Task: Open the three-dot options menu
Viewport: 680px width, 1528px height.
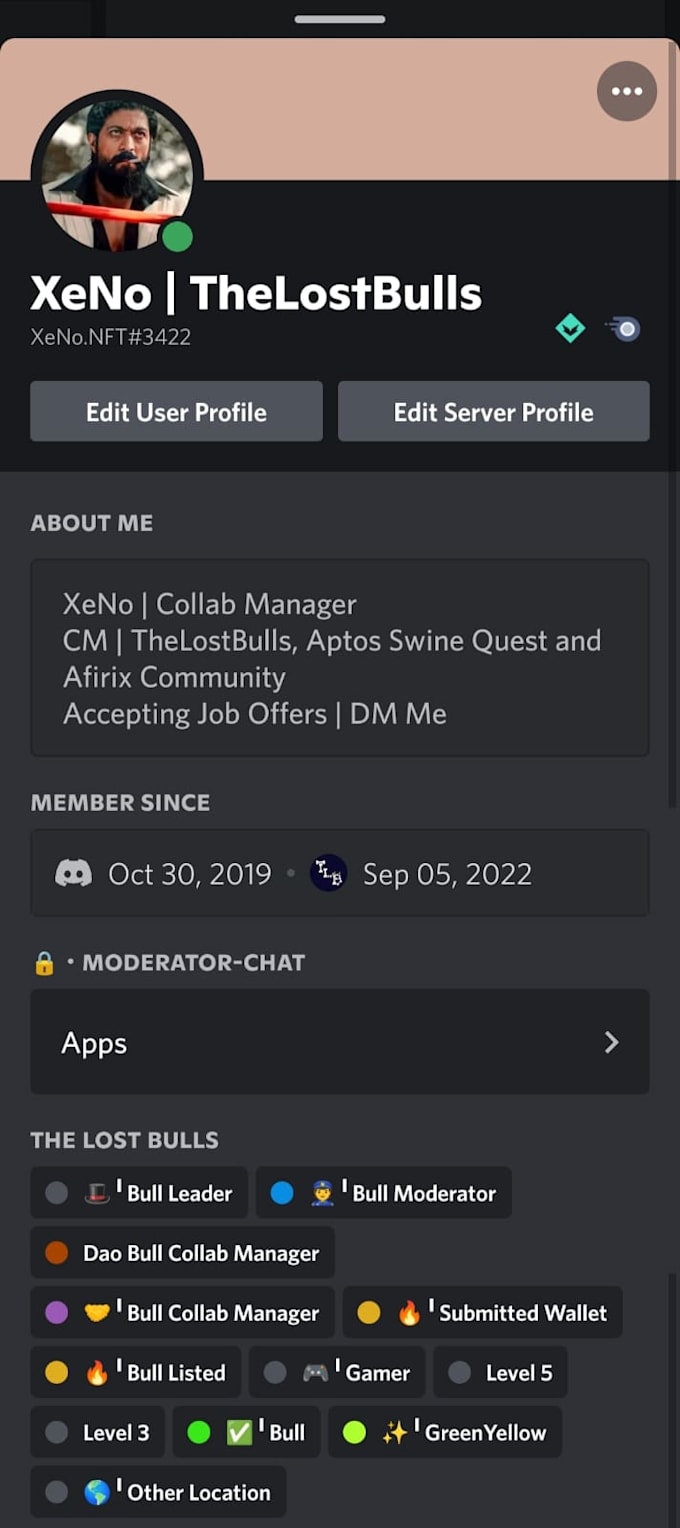Action: coord(626,91)
